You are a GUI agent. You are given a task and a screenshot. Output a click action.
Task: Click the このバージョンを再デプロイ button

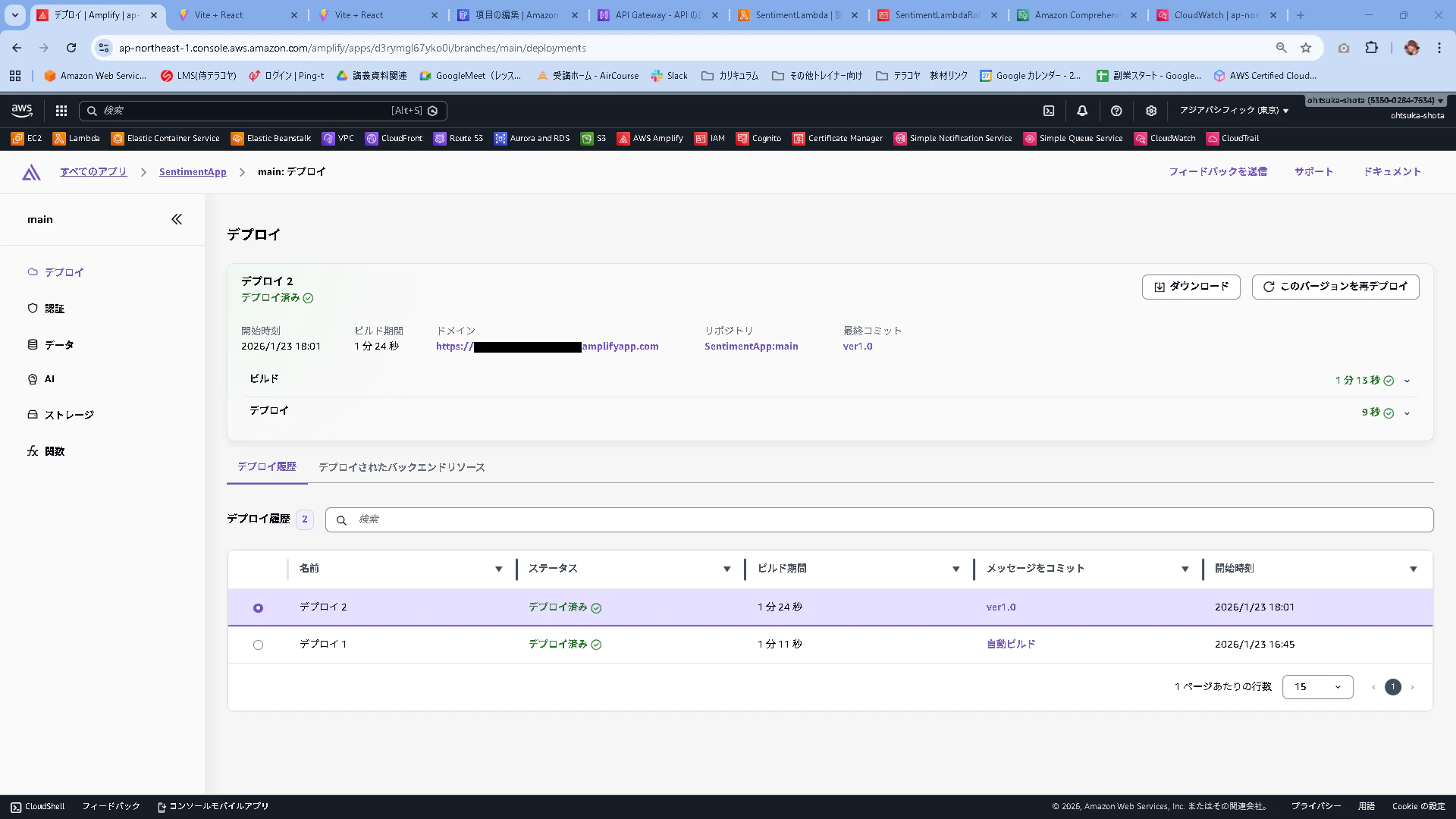(x=1335, y=287)
